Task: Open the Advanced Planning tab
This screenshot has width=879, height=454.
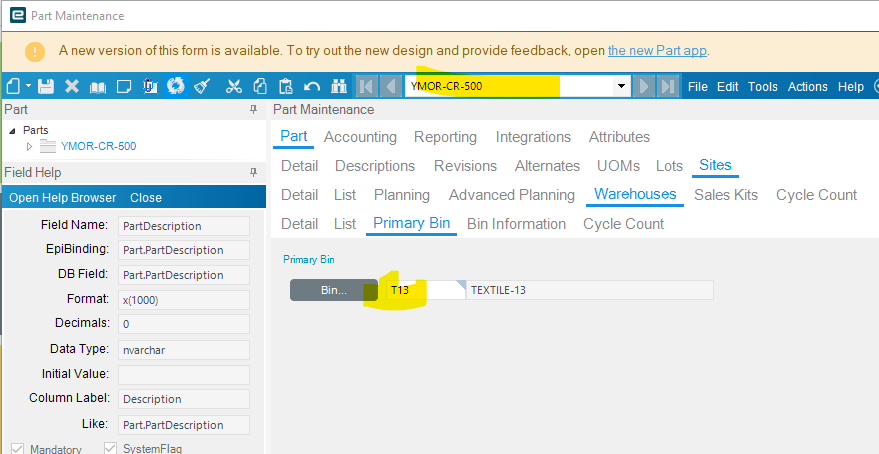Action: tap(512, 195)
